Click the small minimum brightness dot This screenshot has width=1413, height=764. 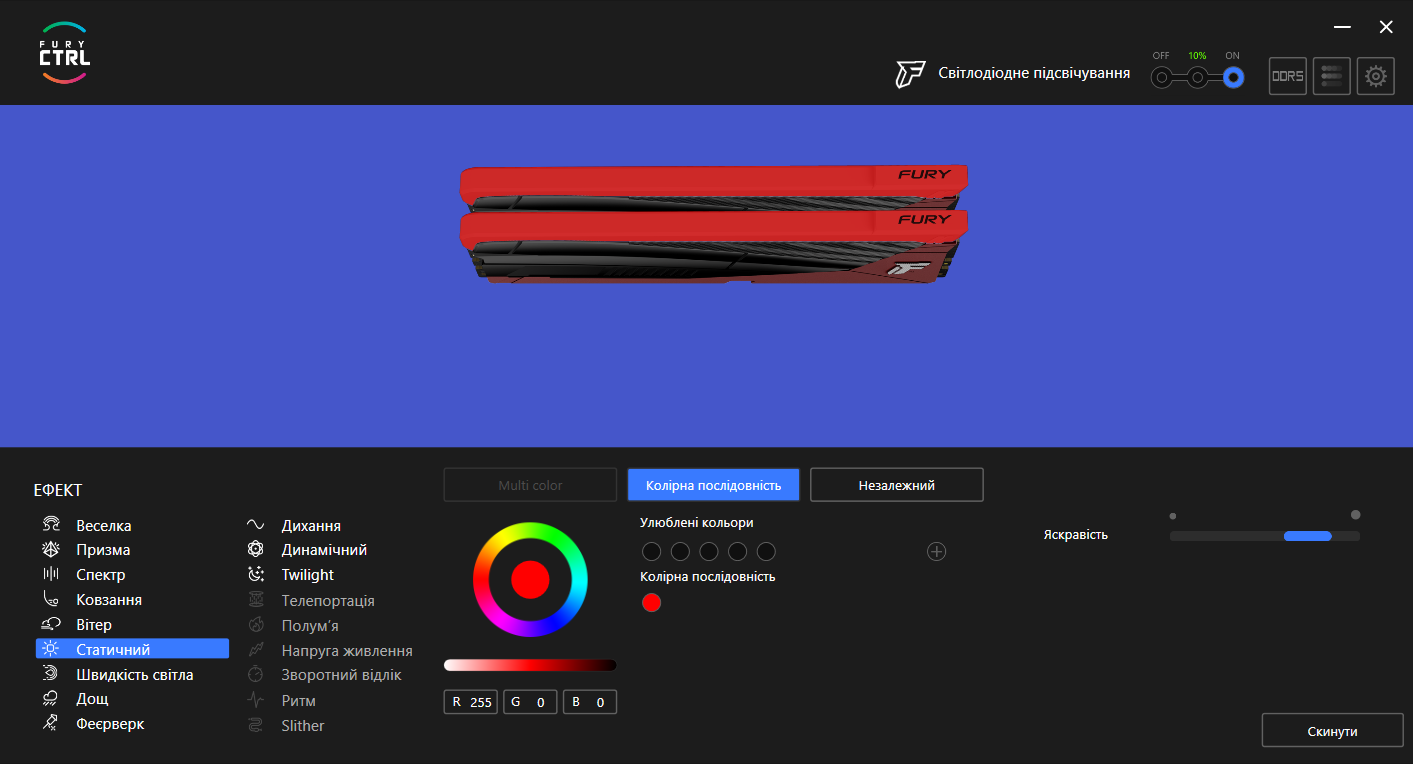pos(1173,516)
